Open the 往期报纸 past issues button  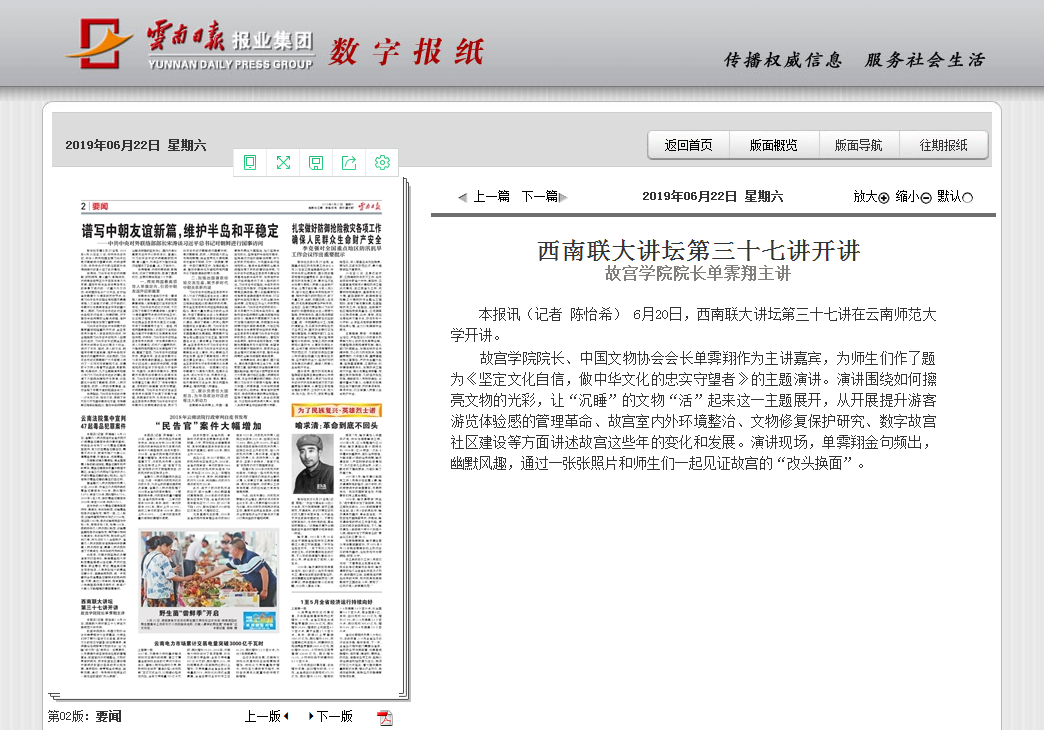pyautogui.click(x=944, y=145)
